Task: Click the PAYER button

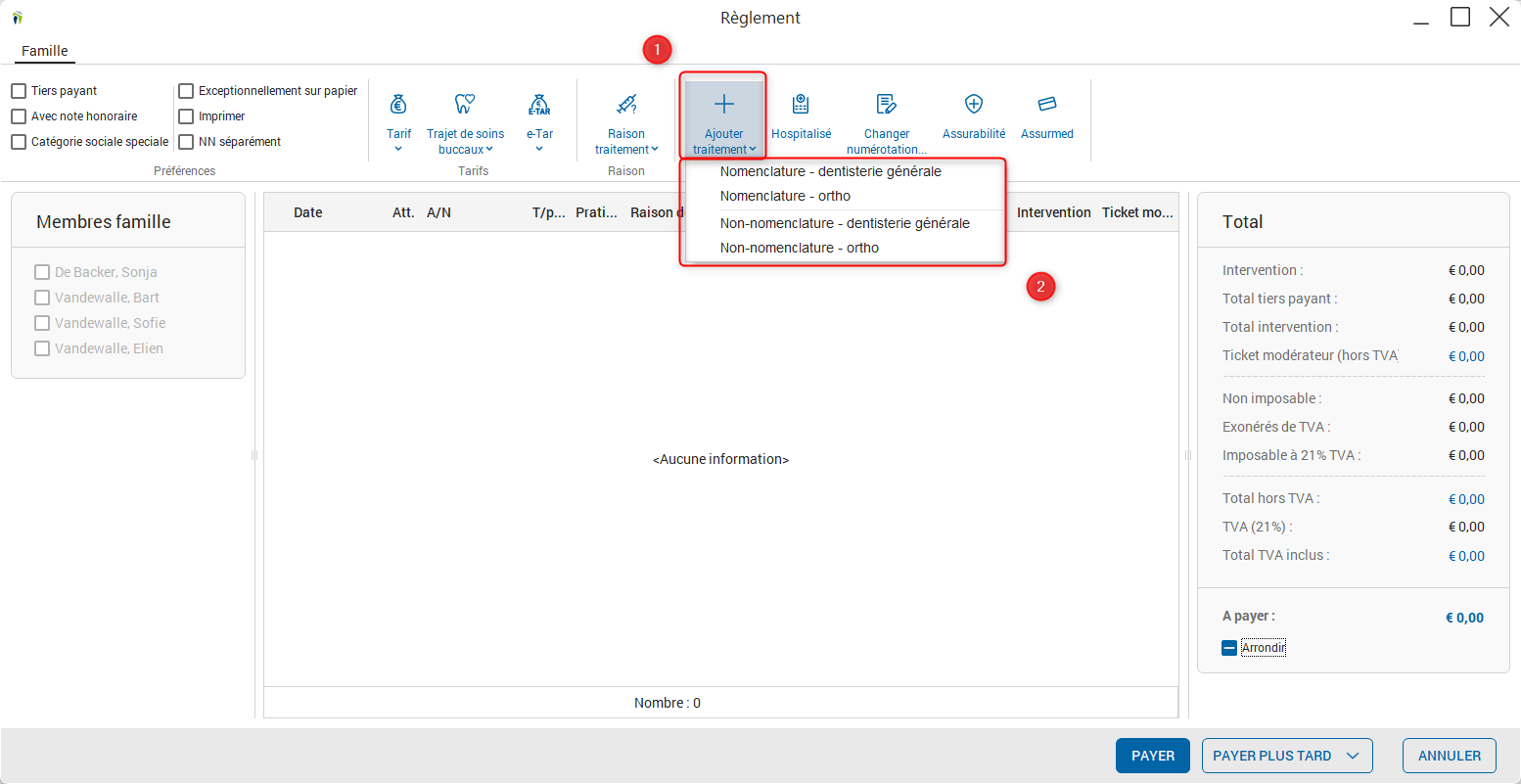Action: click(x=1153, y=756)
